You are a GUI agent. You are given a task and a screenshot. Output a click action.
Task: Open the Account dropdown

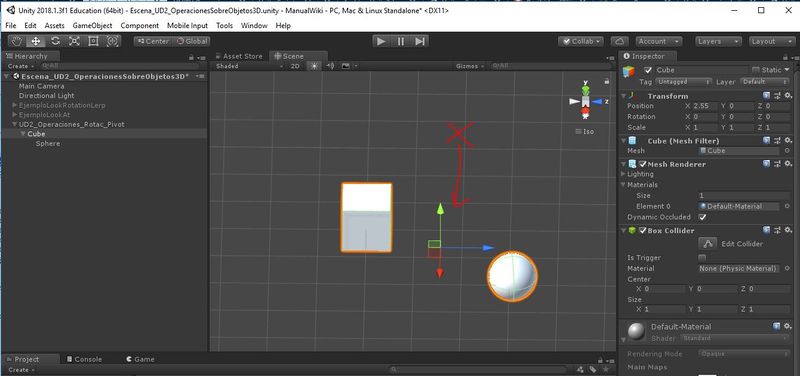coord(659,41)
